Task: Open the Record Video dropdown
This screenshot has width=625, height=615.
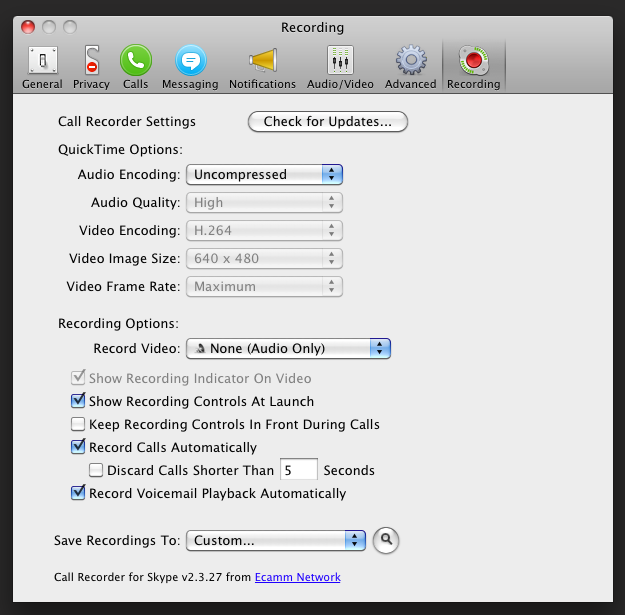Action: click(x=288, y=349)
